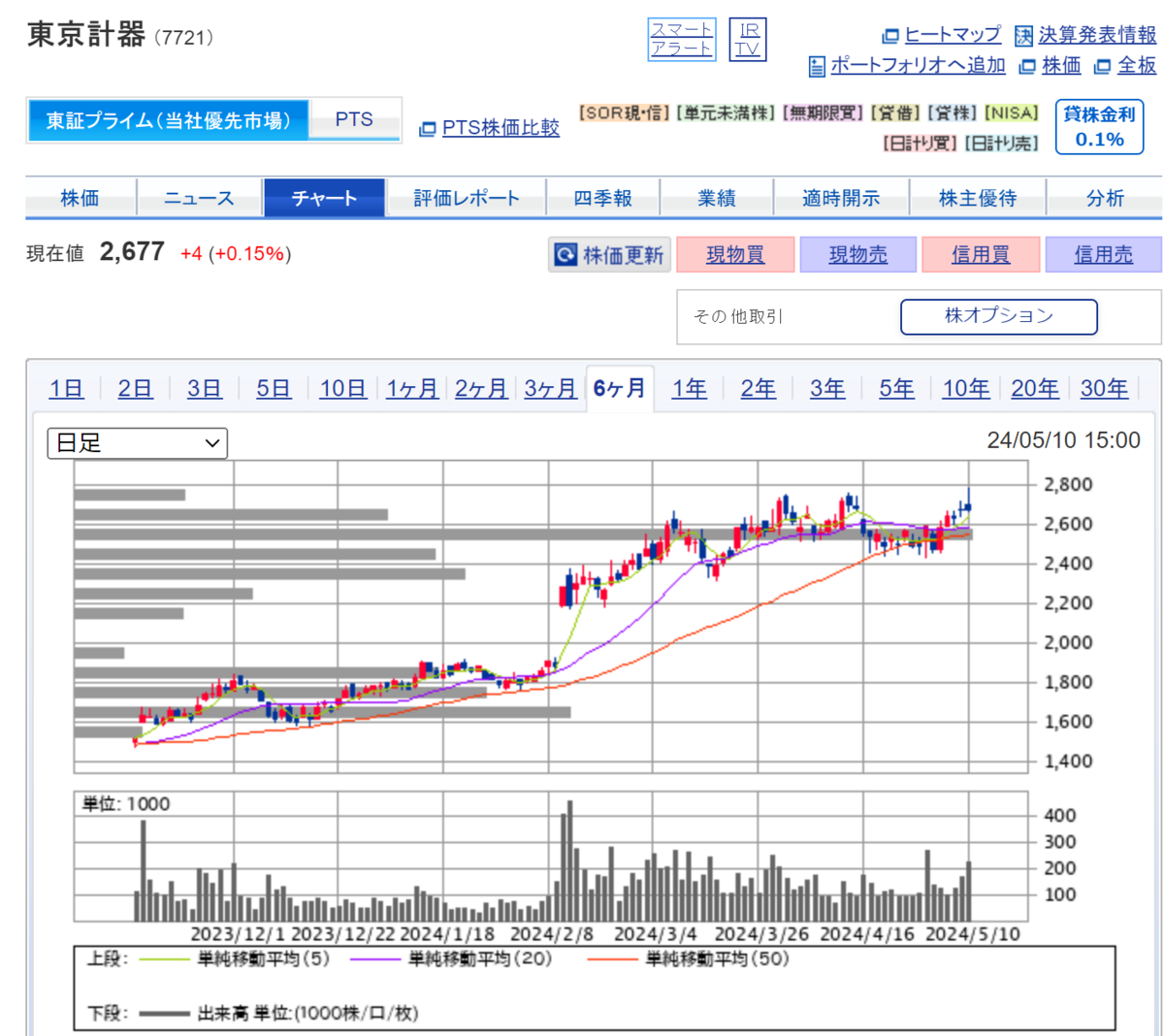Select 東証プライム(当社優先市場) market toggle
Viewport: 1164px width, 1036px height.
pos(168,120)
